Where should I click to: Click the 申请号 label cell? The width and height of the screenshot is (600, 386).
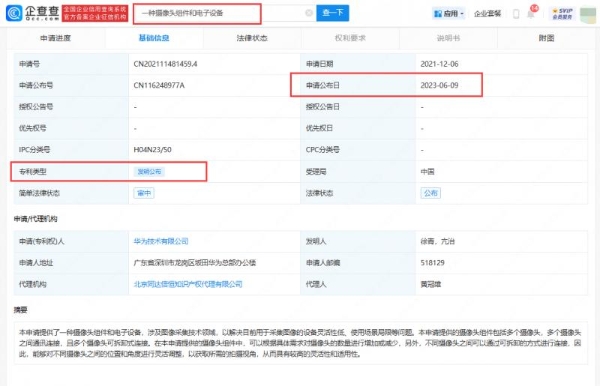click(x=71, y=64)
